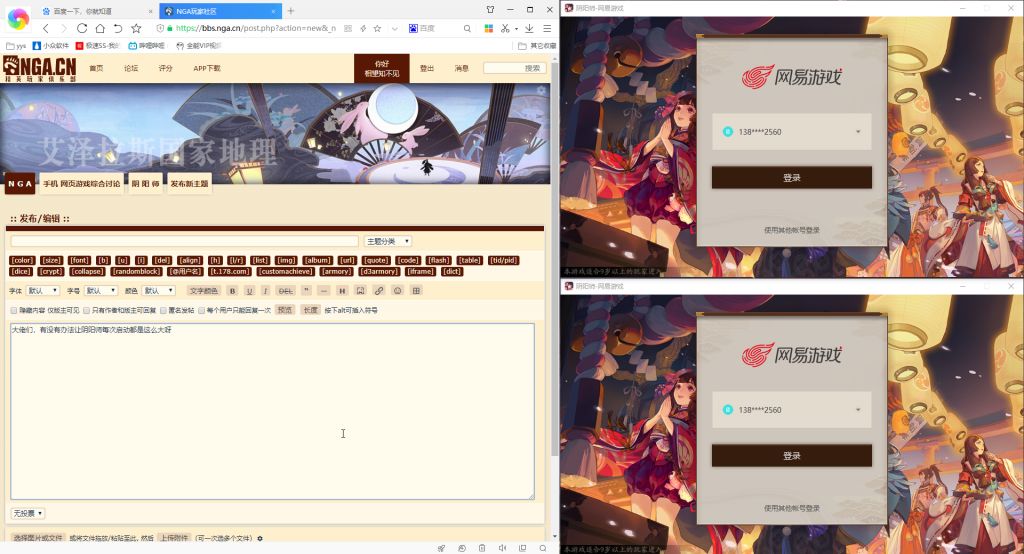
Task: Apply underline with the U editor icon
Action: [x=249, y=291]
